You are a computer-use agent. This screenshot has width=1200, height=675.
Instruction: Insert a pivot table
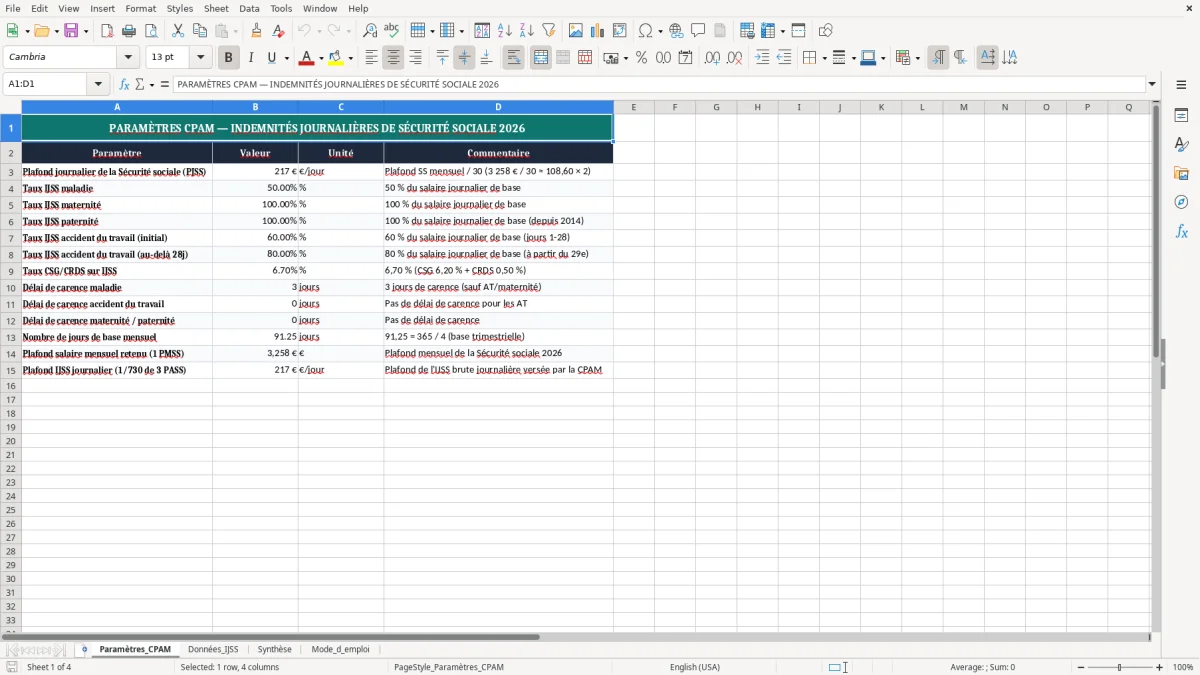[620, 31]
